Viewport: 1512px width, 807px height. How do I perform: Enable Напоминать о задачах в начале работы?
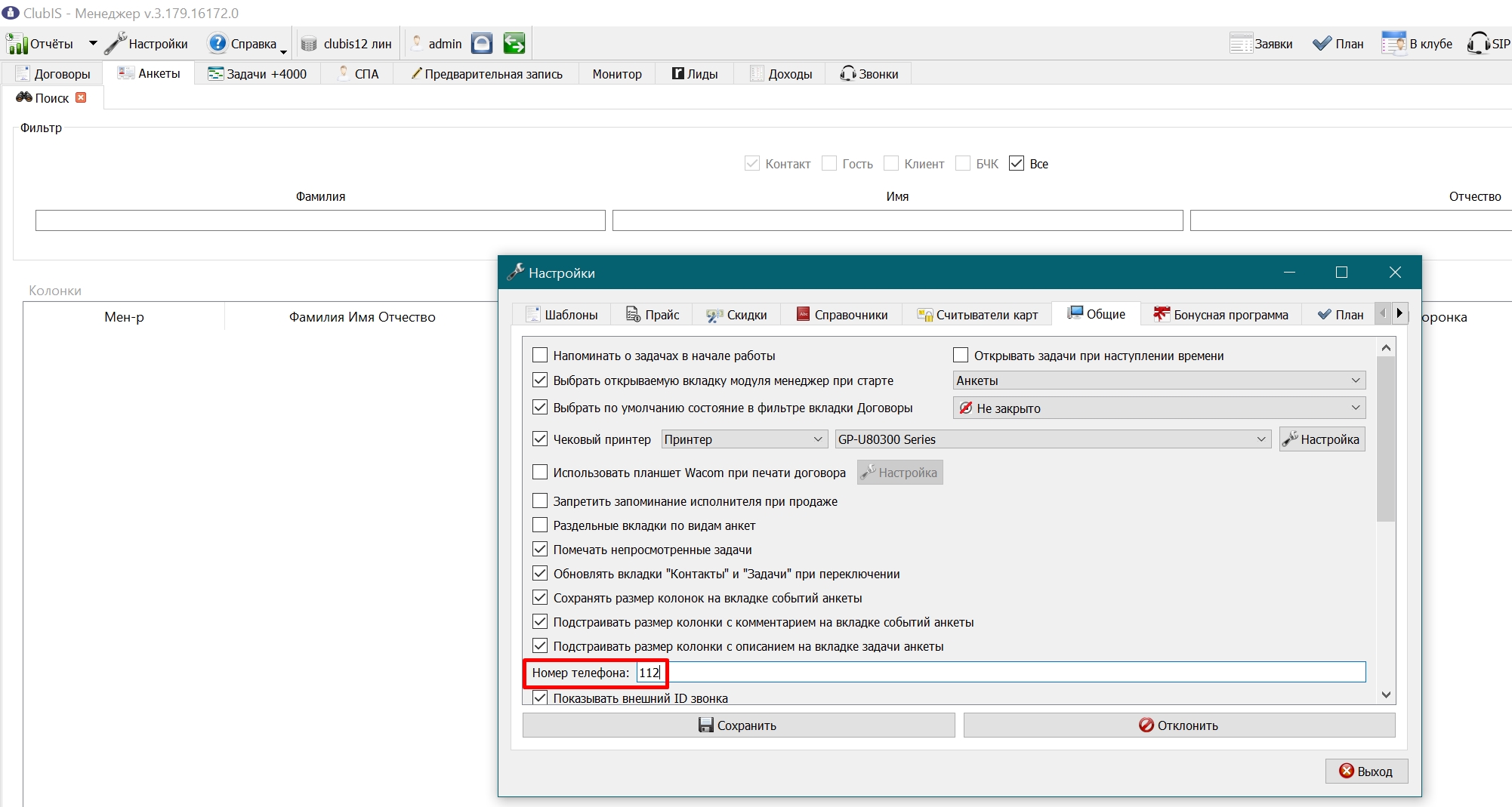tap(540, 355)
